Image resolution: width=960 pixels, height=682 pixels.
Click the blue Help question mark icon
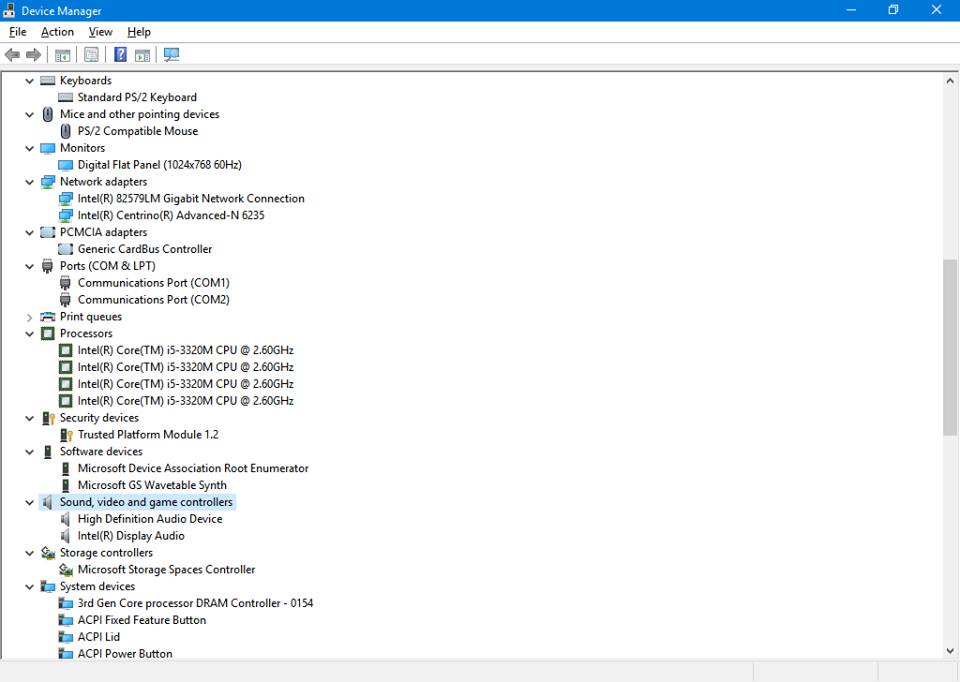121,55
